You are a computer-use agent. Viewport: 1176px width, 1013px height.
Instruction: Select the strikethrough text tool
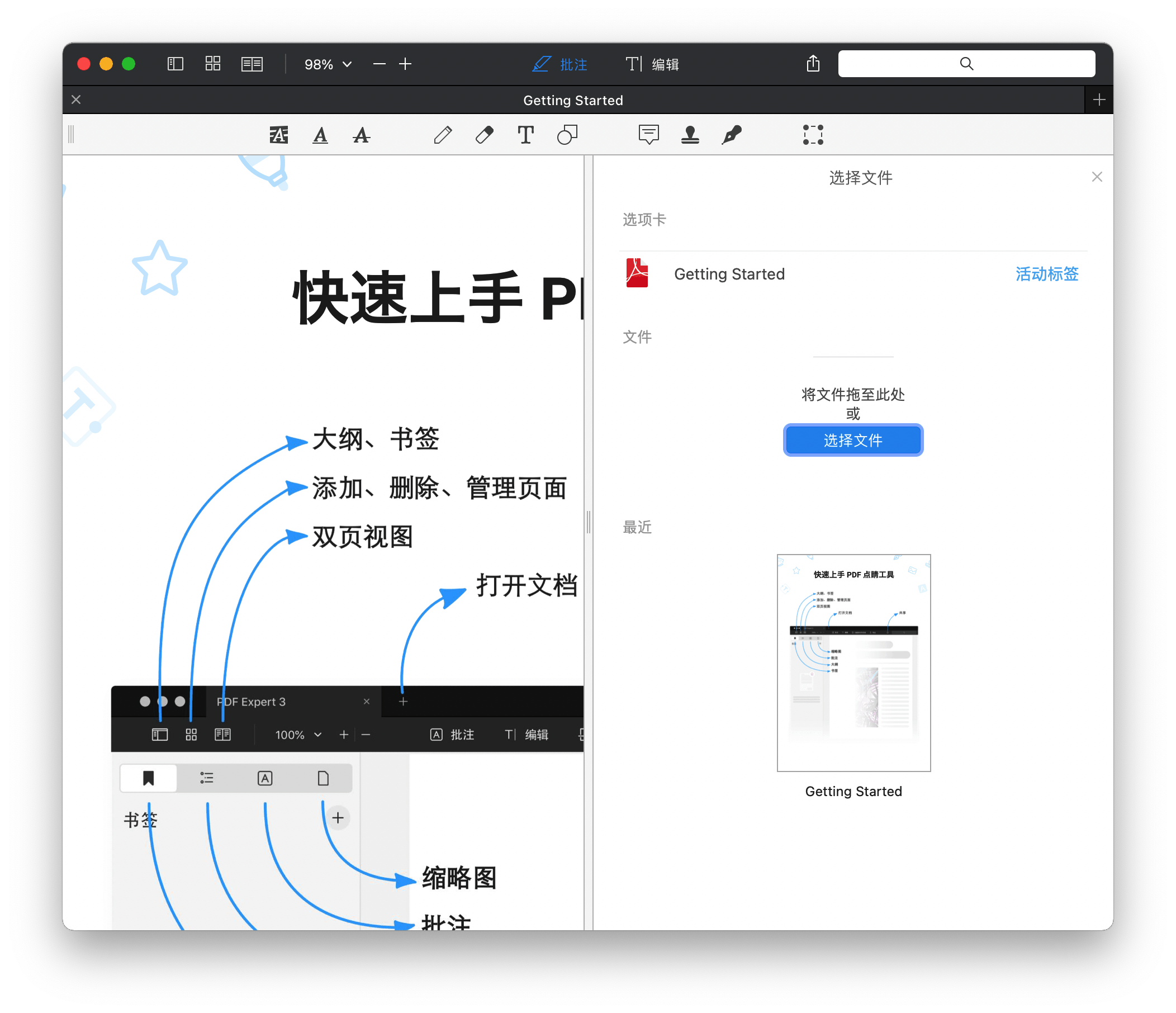pos(361,135)
